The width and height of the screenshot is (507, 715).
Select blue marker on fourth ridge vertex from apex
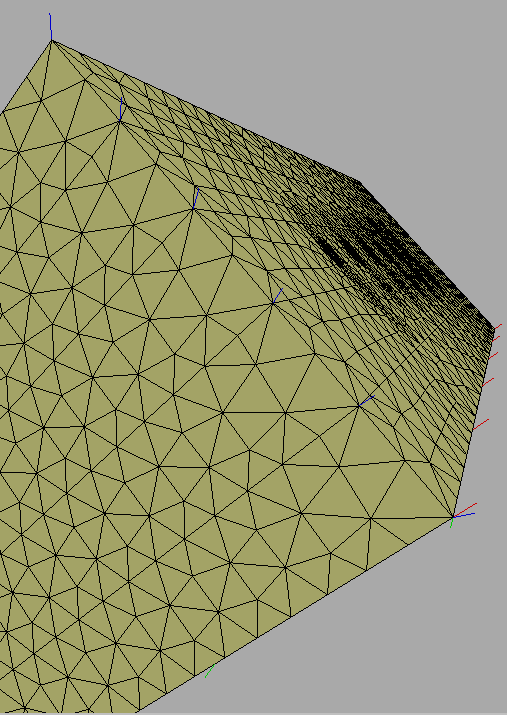pyautogui.click(x=277, y=296)
